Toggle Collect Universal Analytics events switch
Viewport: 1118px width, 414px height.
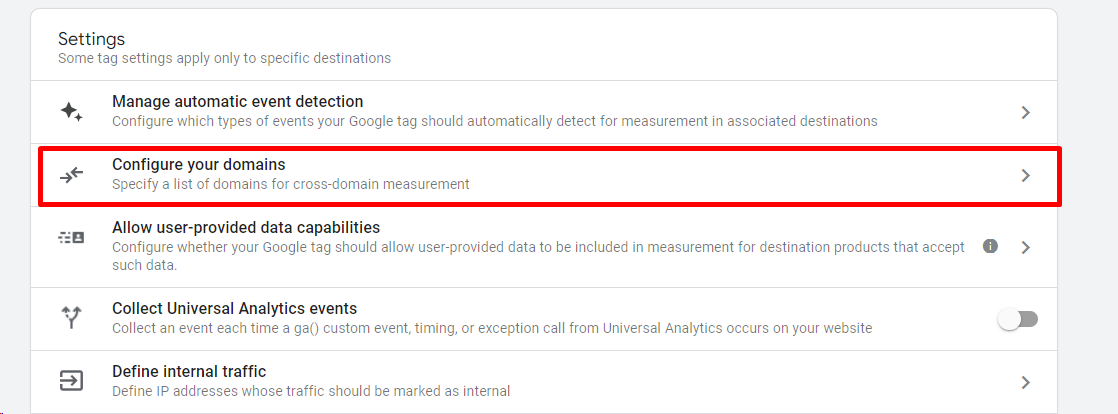click(x=1018, y=320)
